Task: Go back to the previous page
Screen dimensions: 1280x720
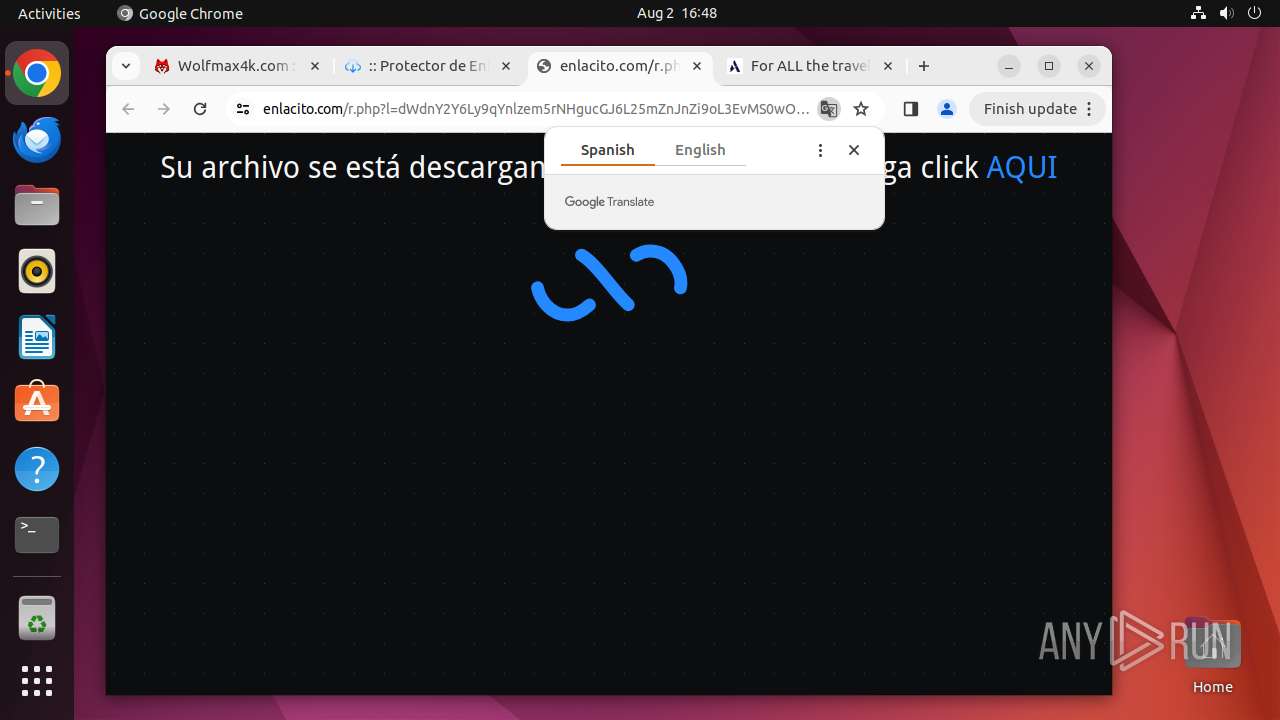Action: click(x=128, y=109)
